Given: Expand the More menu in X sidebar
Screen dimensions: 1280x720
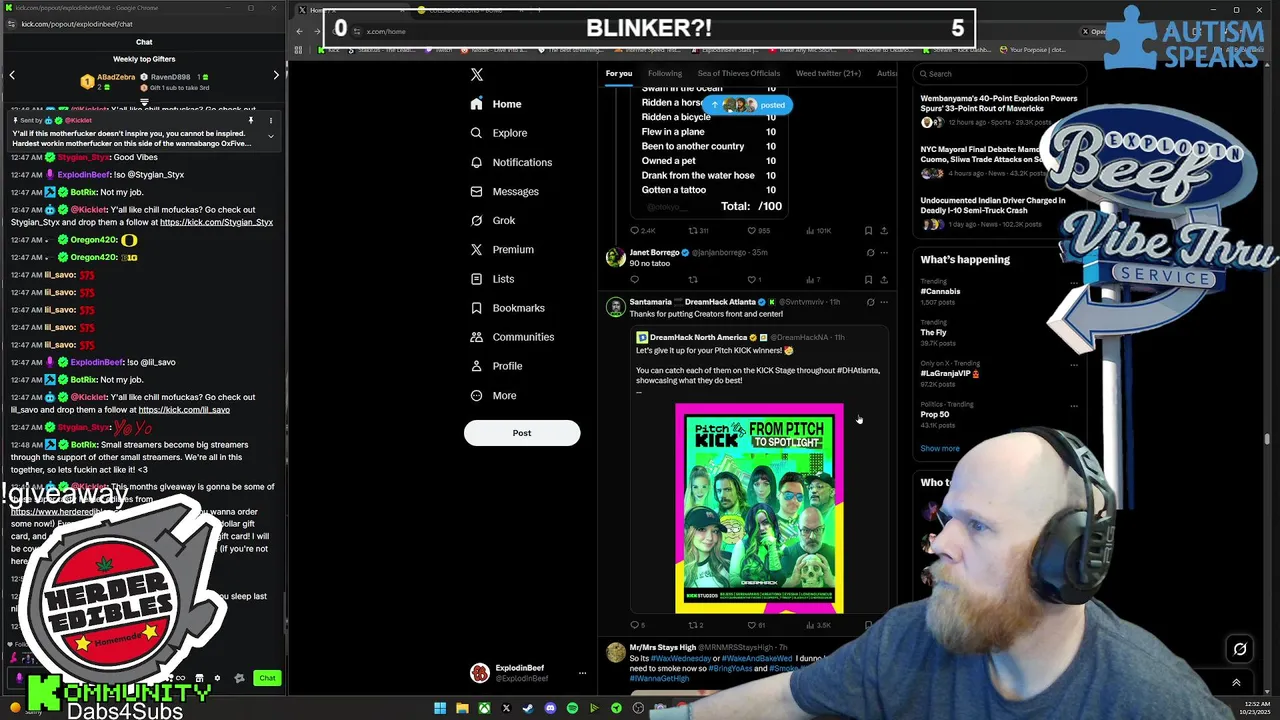Looking at the screenshot, I should tap(494, 395).
